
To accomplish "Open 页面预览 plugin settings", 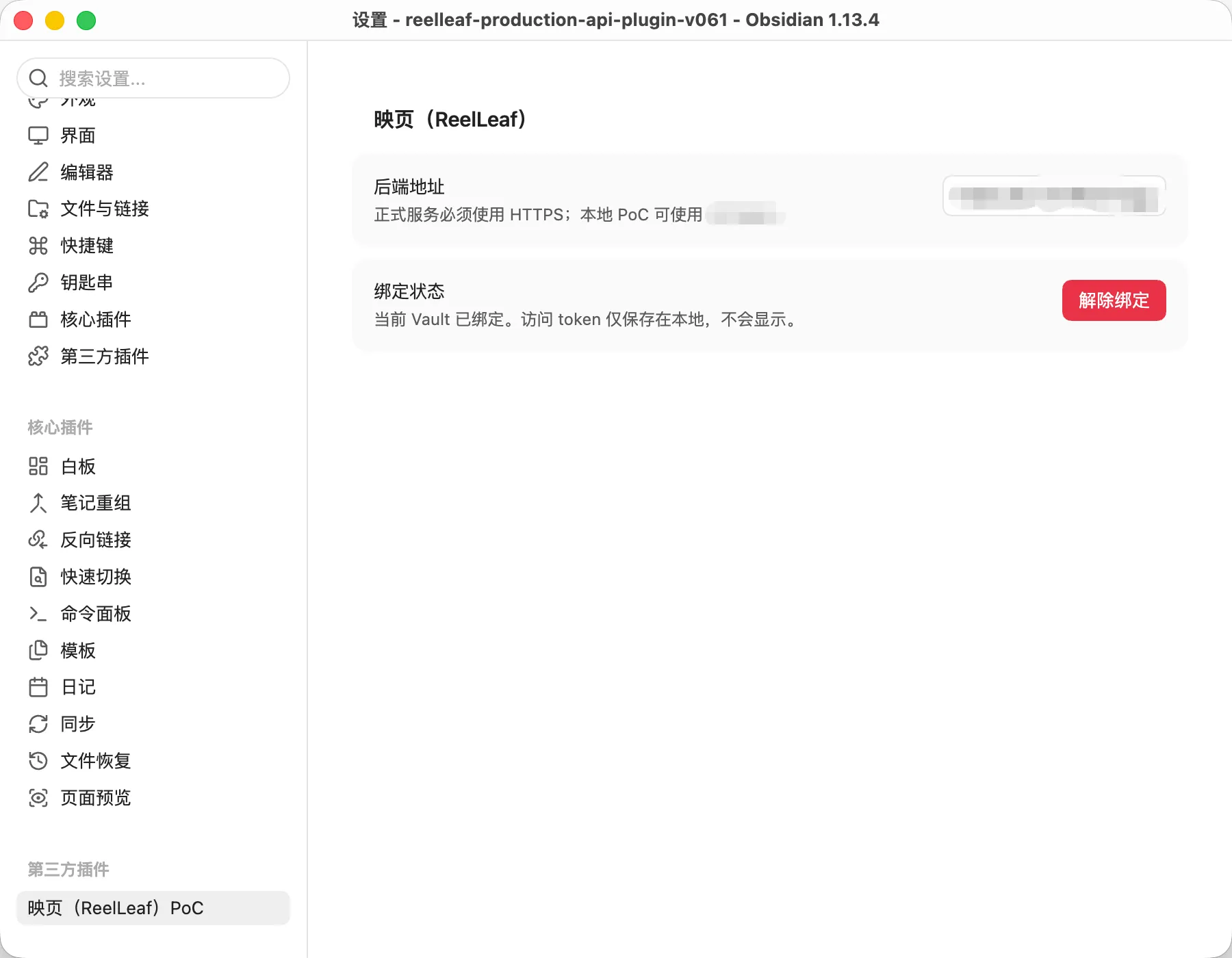I will [153, 798].
